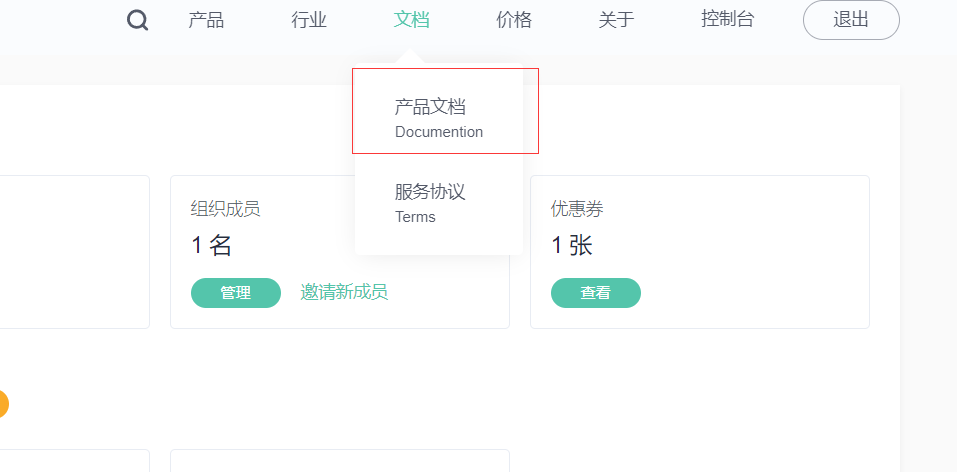Click the green 管理 button

tap(236, 293)
